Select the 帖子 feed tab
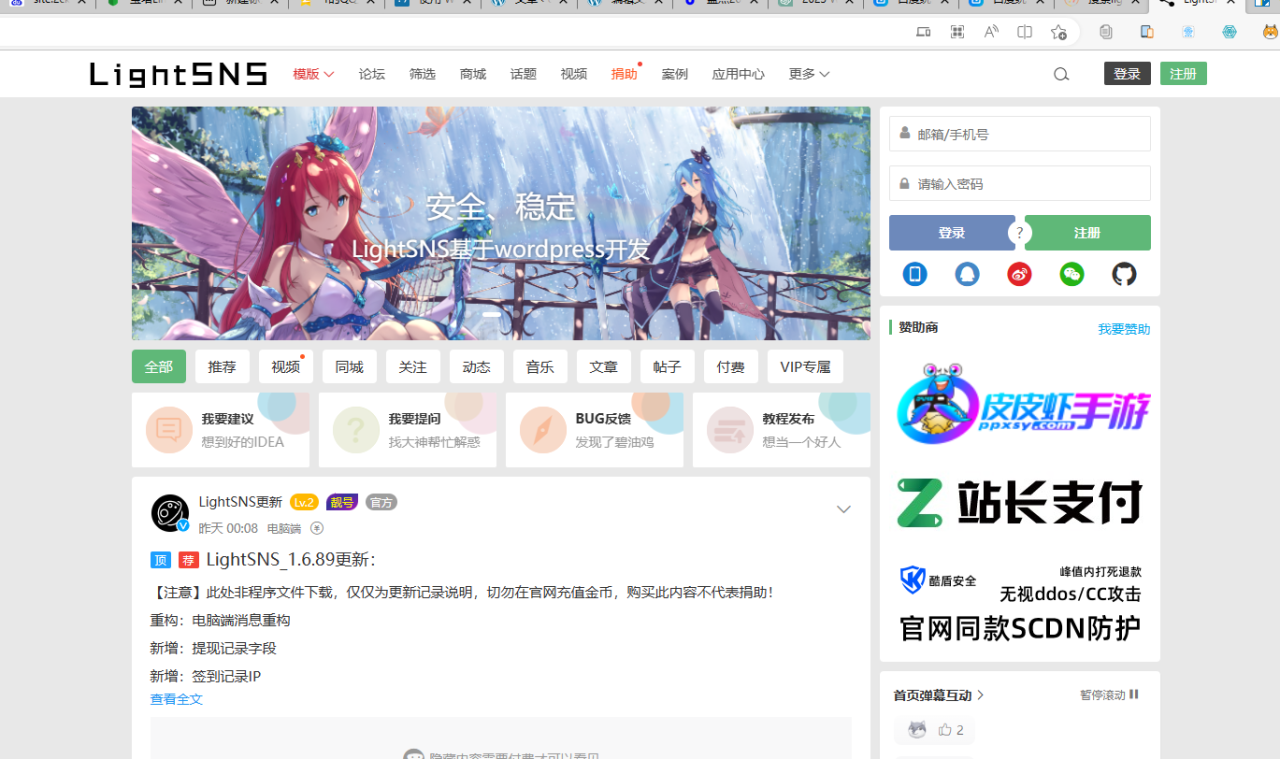The height and width of the screenshot is (759, 1280). [x=667, y=366]
